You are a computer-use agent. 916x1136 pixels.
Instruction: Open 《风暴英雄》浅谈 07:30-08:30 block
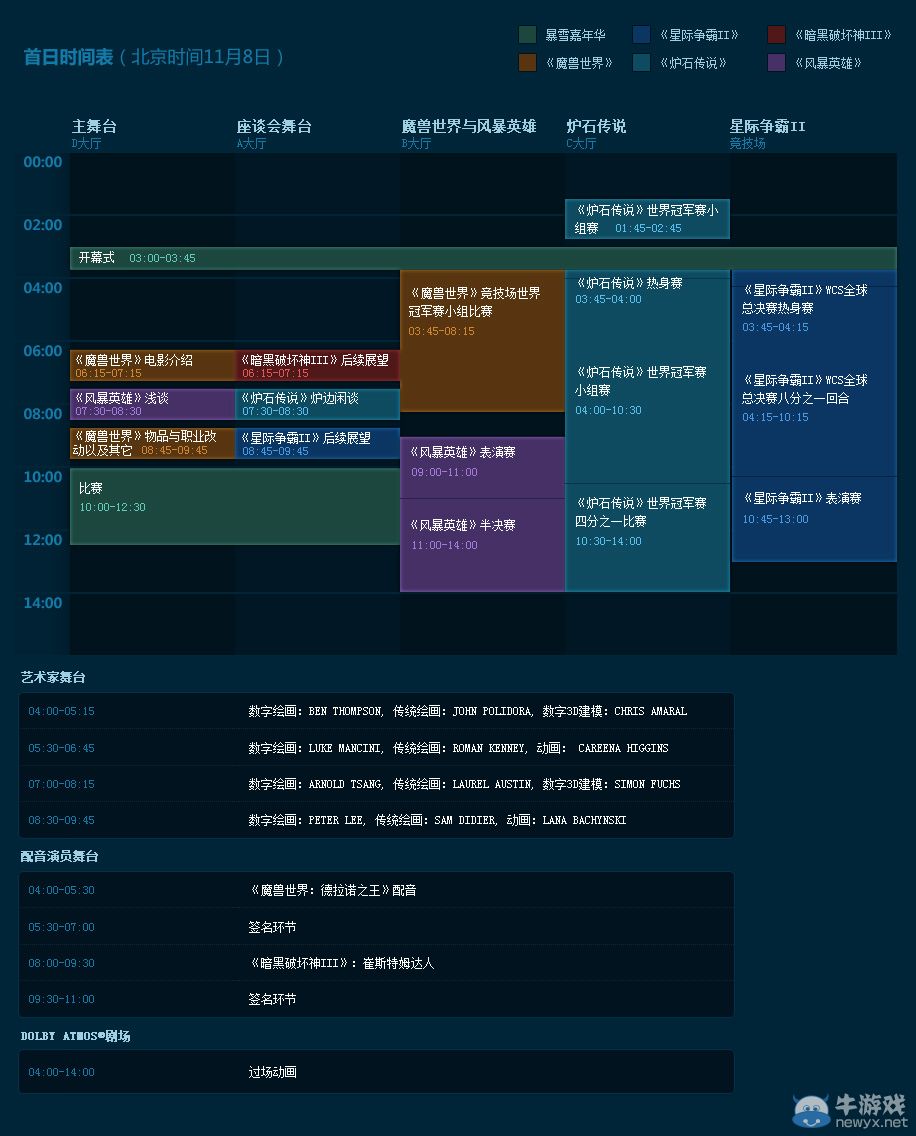(152, 404)
